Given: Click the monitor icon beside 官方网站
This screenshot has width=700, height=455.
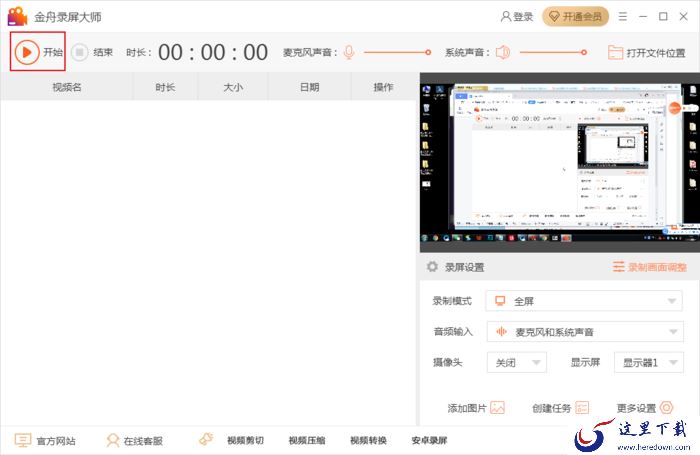Looking at the screenshot, I should click(x=22, y=440).
